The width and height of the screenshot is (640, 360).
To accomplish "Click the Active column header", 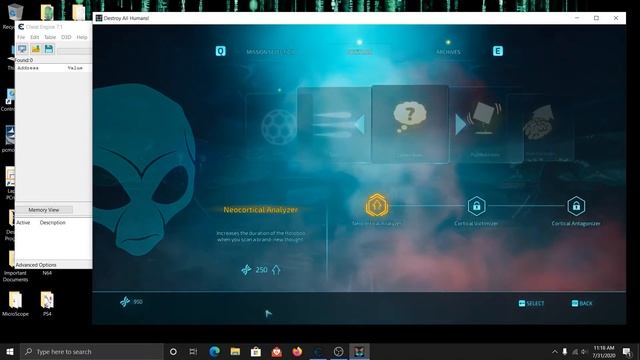I will [23, 223].
